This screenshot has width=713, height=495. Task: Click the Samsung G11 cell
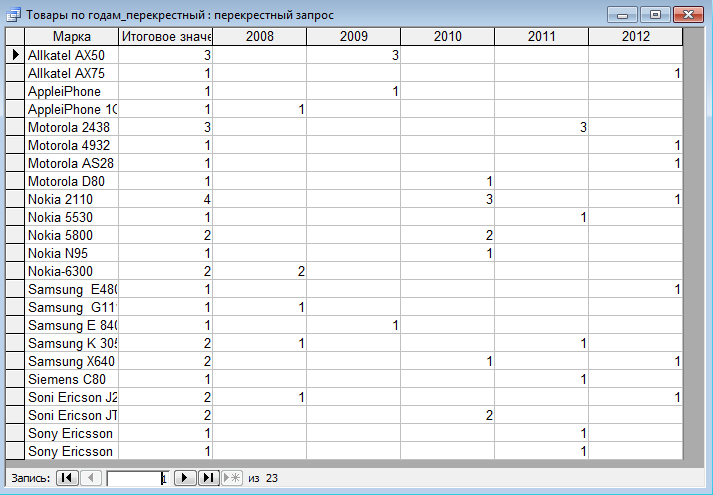coord(71,307)
